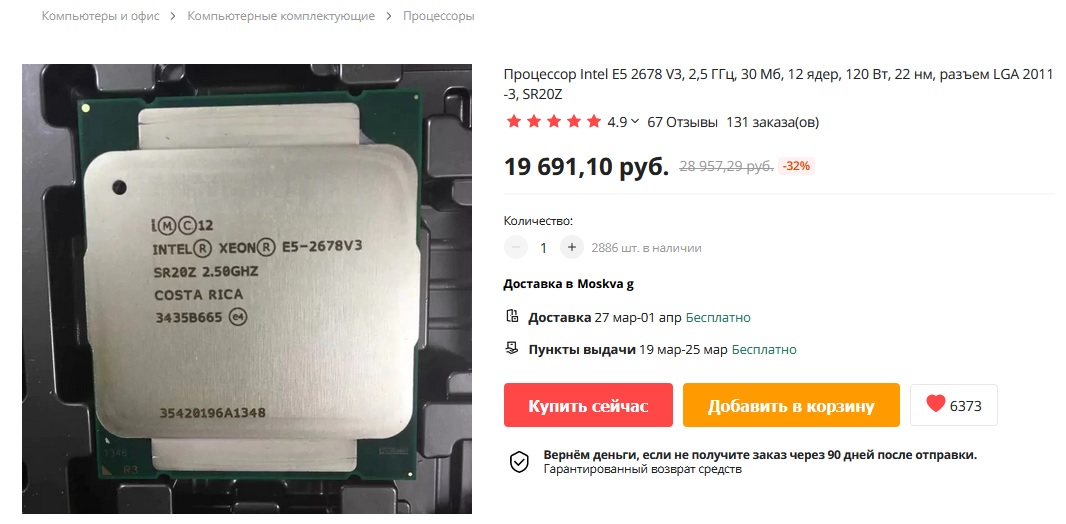The height and width of the screenshot is (524, 1066).
Task: Click Добавить в корзину button
Action: point(791,405)
